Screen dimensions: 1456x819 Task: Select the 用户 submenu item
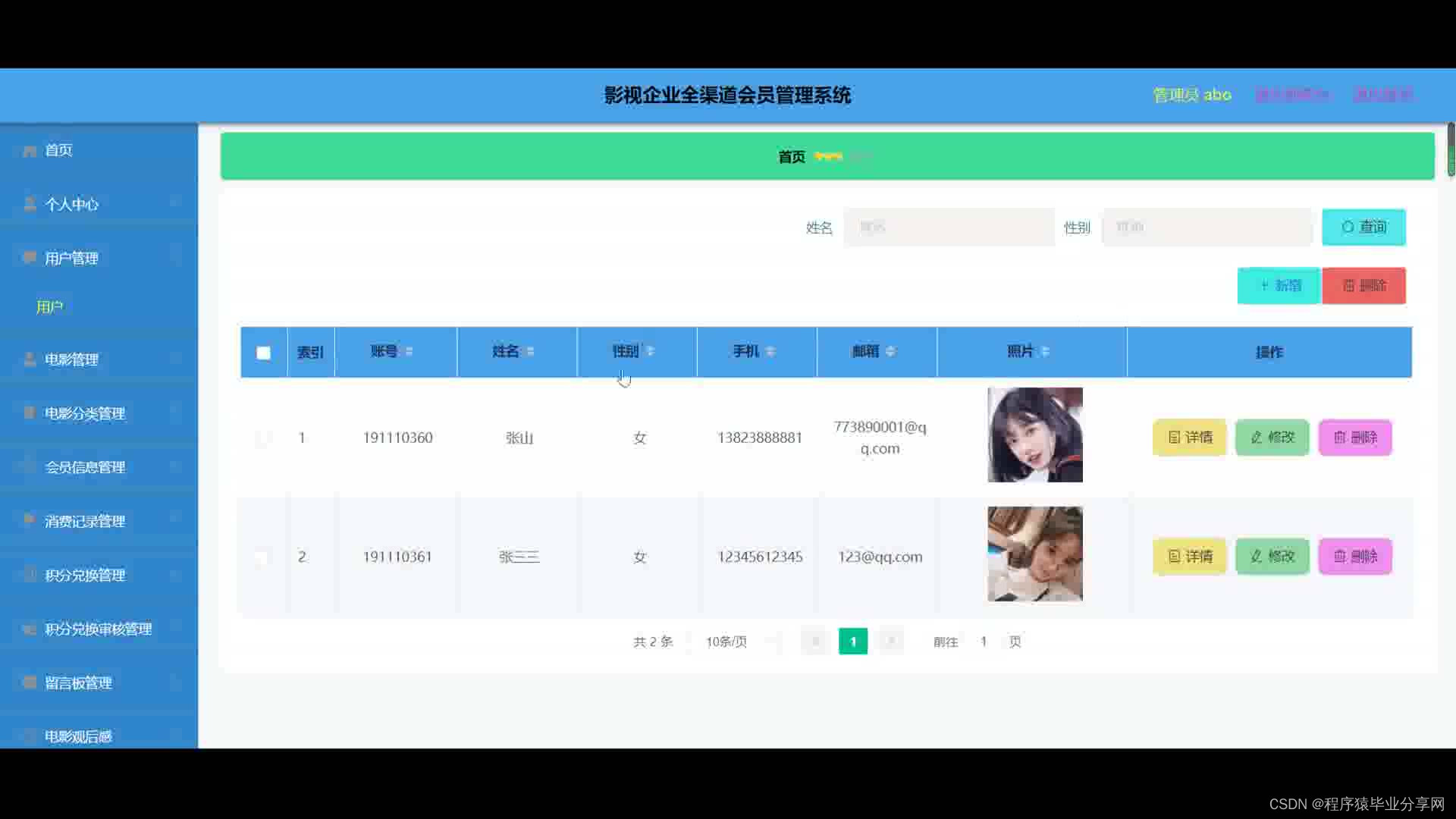point(50,307)
